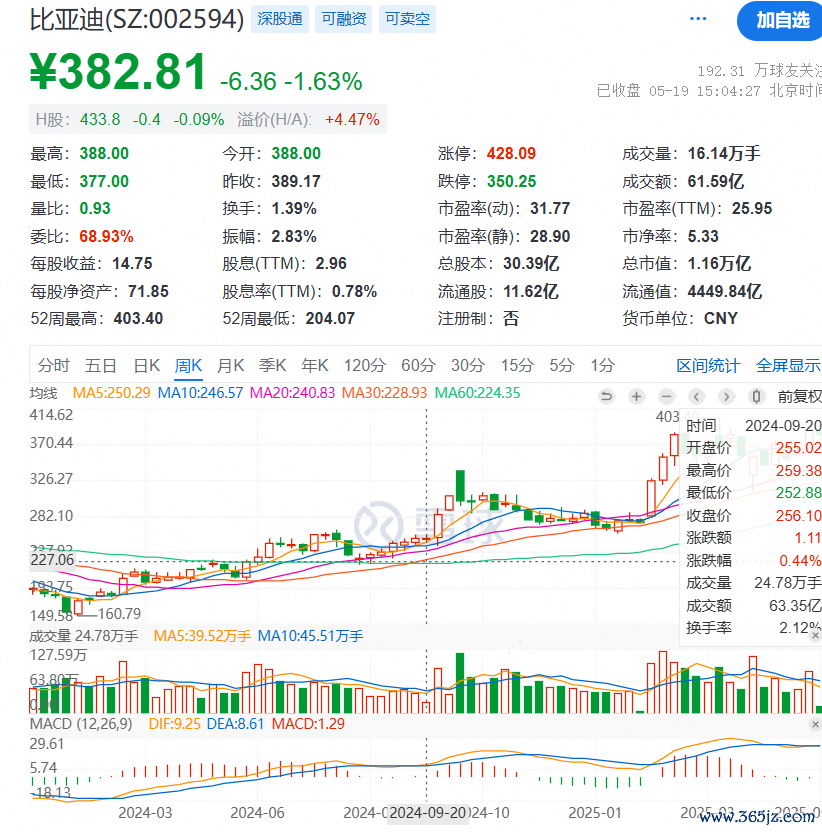
Task: Switch to the 120分 chart tab
Action: (365, 365)
